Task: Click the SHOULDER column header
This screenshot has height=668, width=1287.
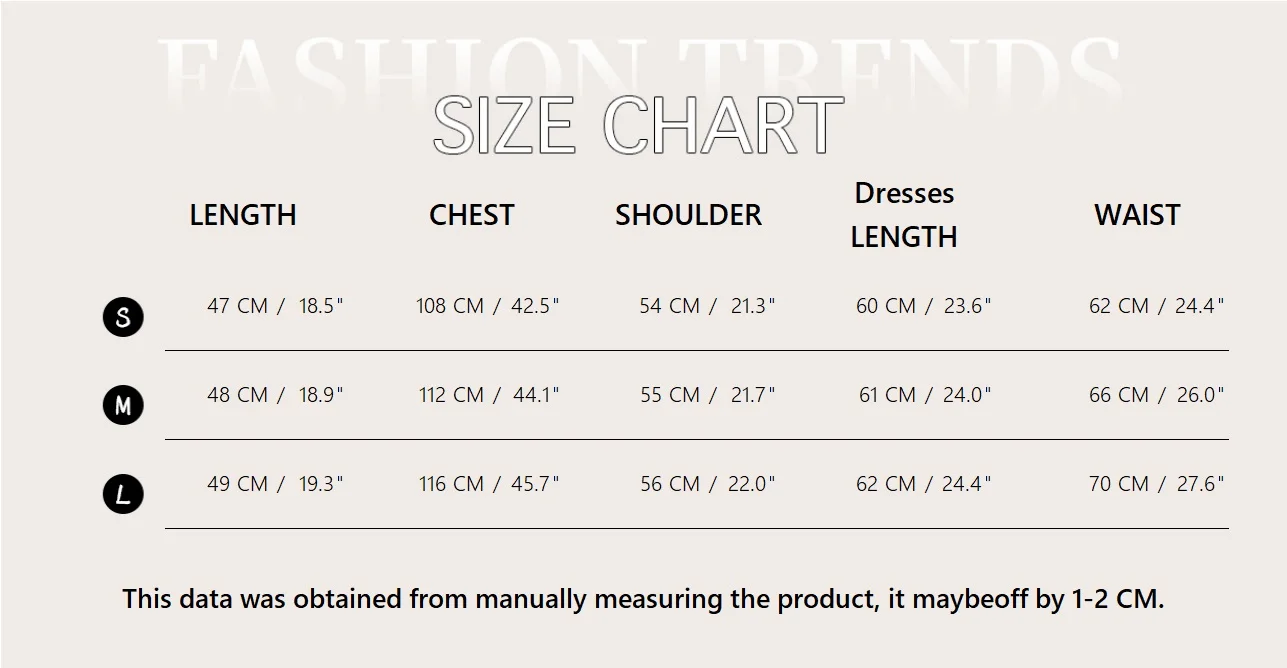Action: (x=688, y=215)
